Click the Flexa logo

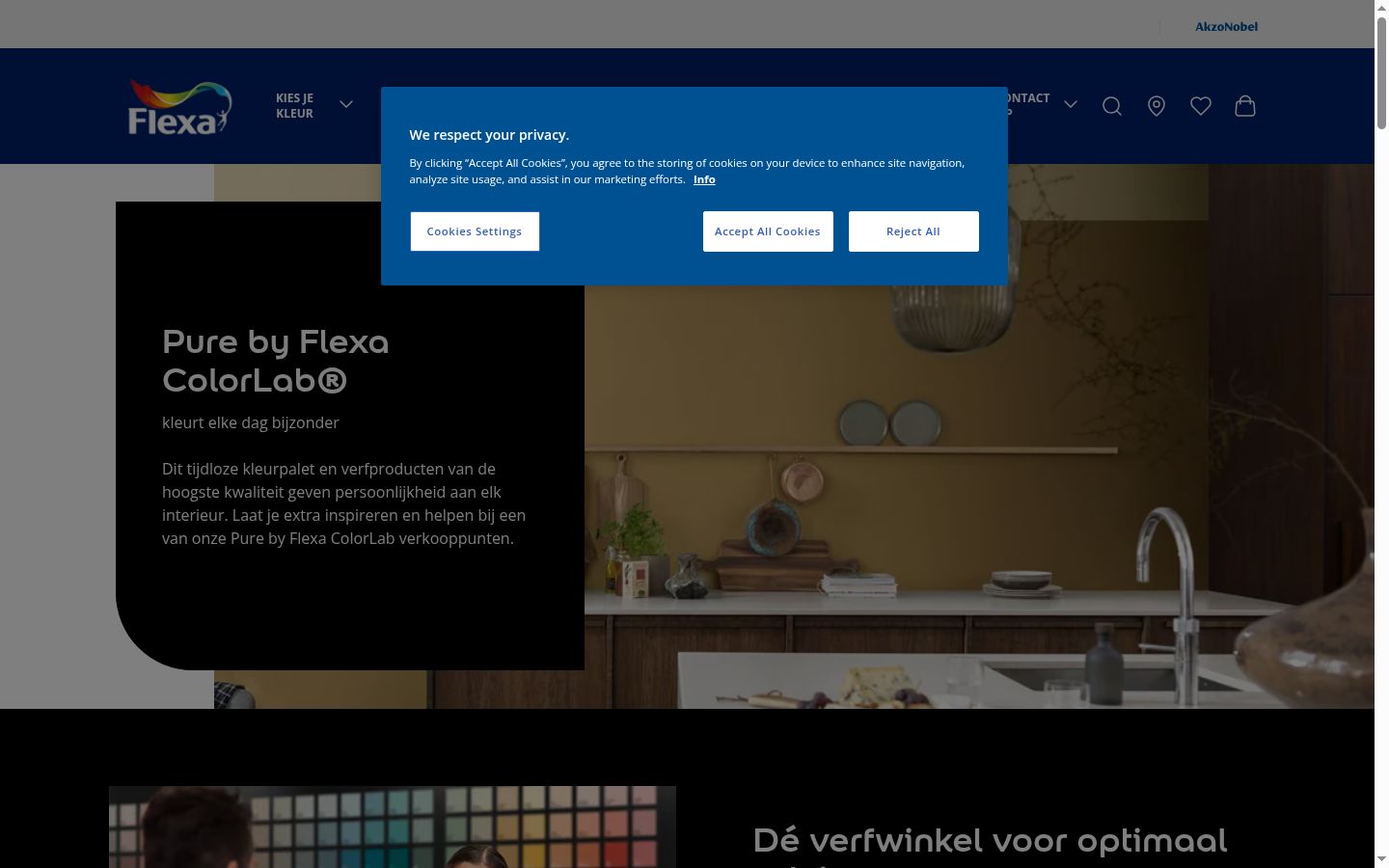pyautogui.click(x=180, y=106)
